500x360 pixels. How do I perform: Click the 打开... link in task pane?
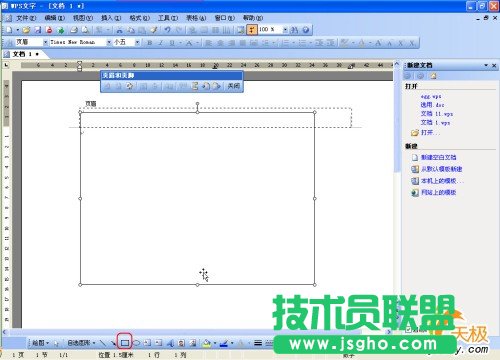tap(430, 133)
